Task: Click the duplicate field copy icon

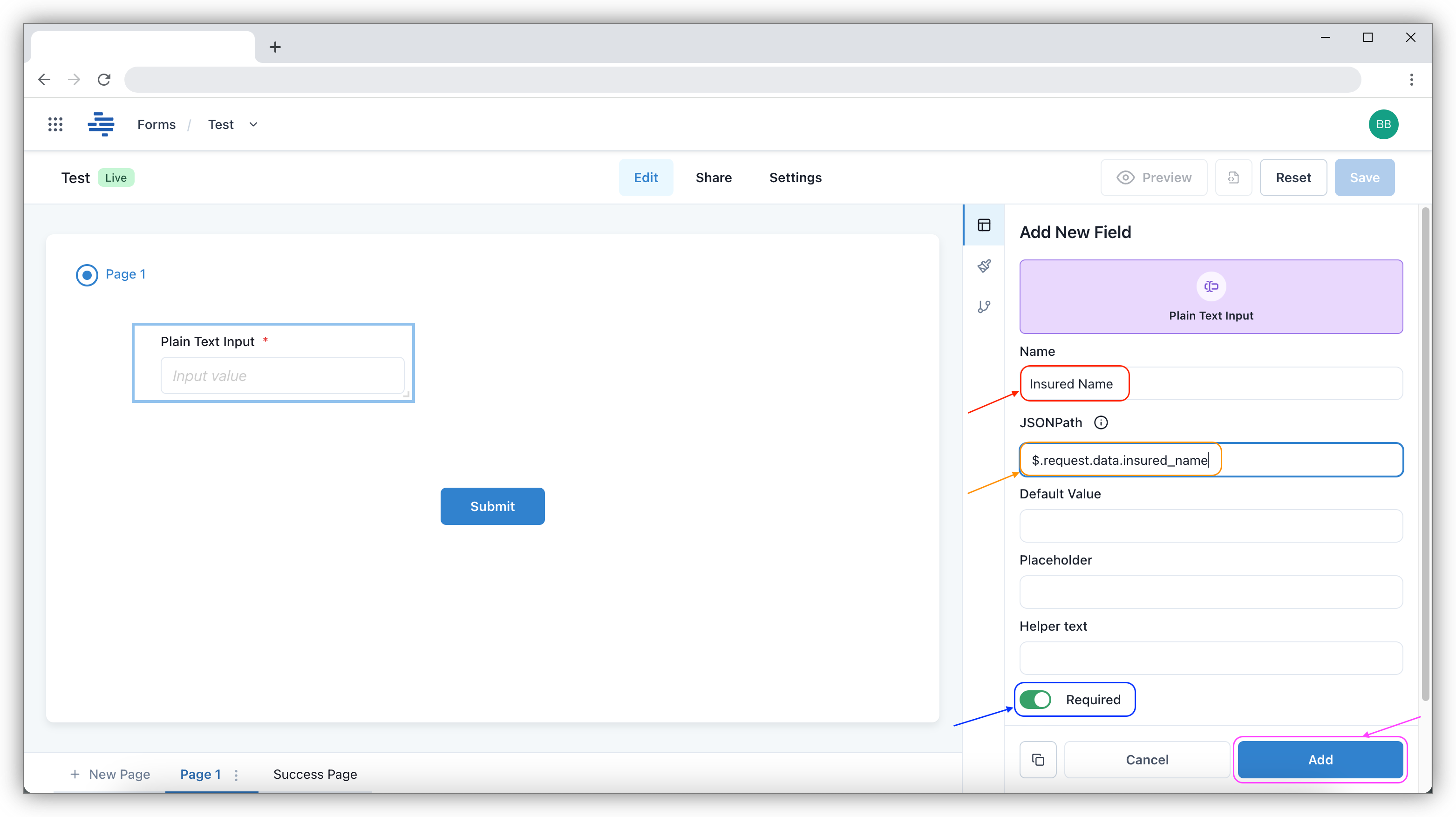Action: (x=1038, y=759)
